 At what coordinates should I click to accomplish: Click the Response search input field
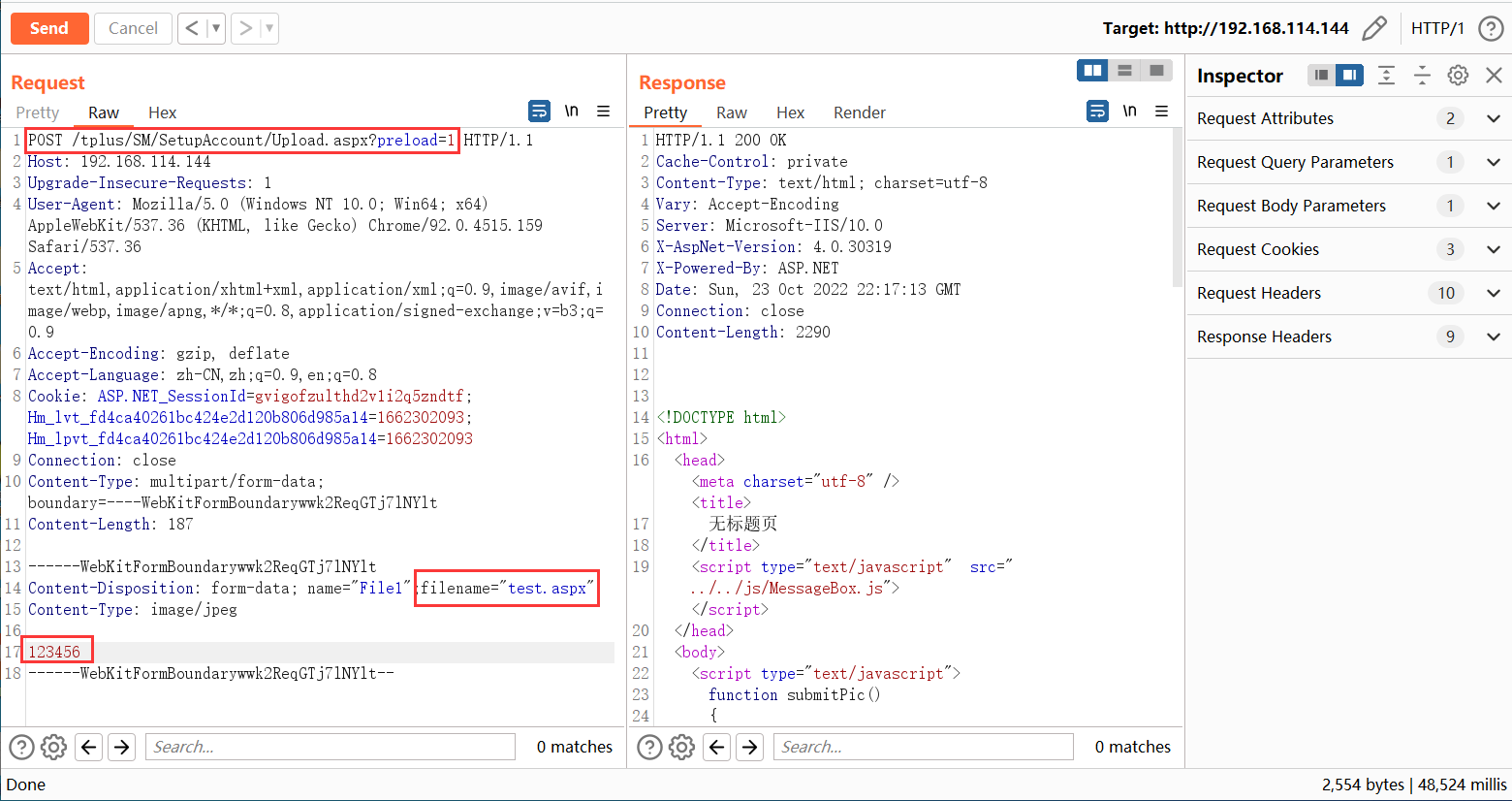[x=924, y=747]
